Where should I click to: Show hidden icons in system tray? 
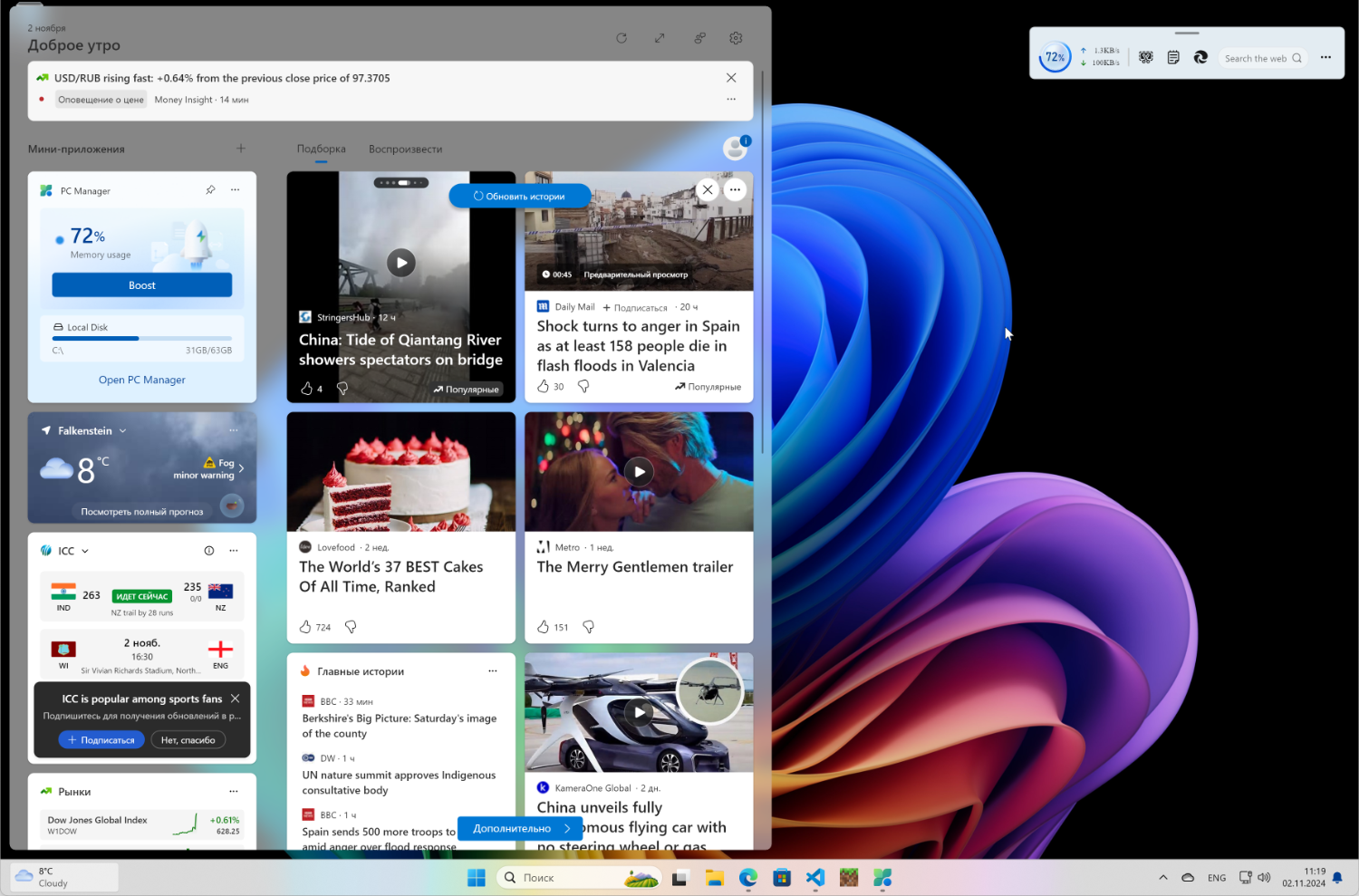(x=1163, y=877)
